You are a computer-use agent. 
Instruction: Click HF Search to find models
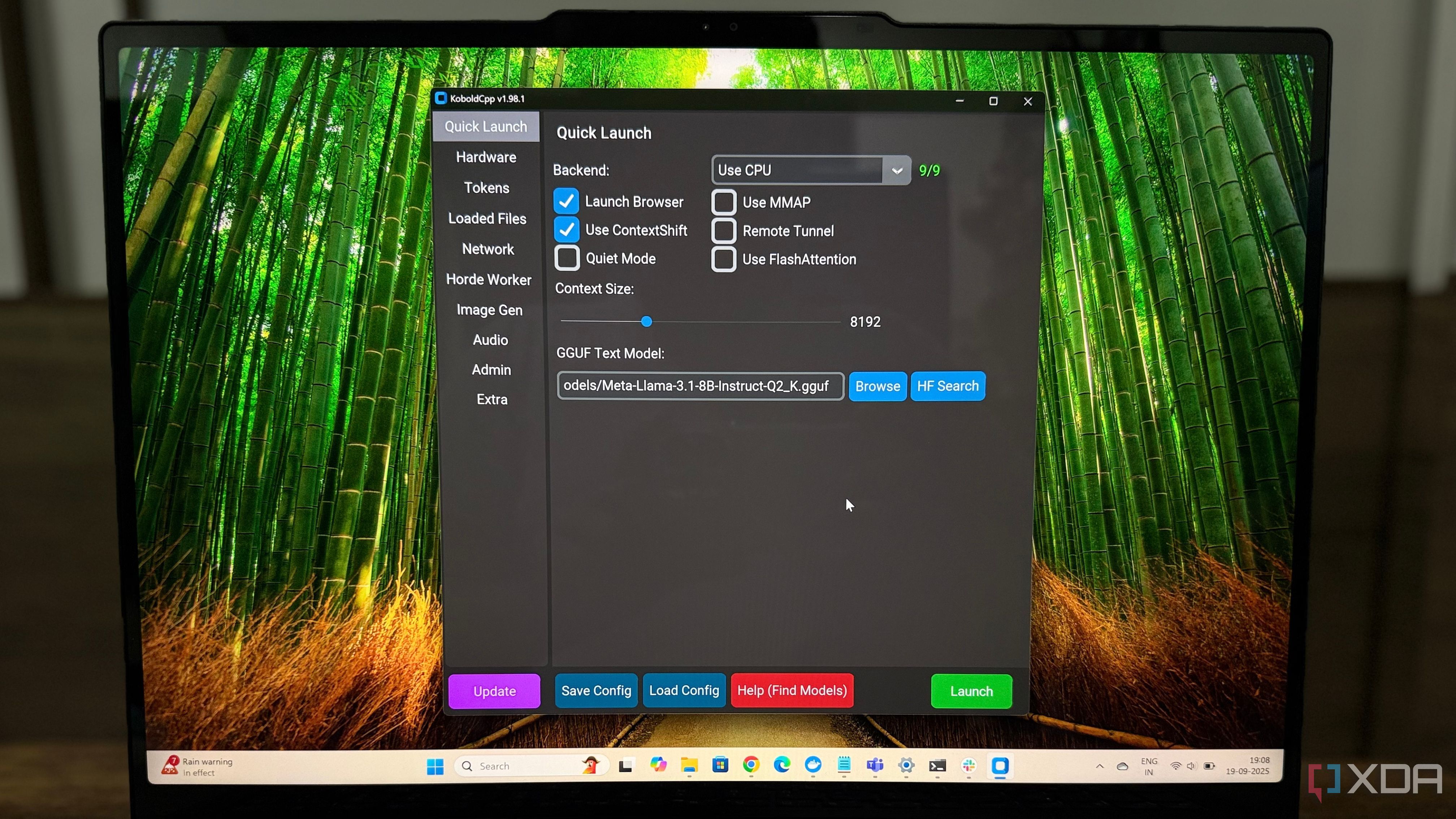(x=947, y=386)
